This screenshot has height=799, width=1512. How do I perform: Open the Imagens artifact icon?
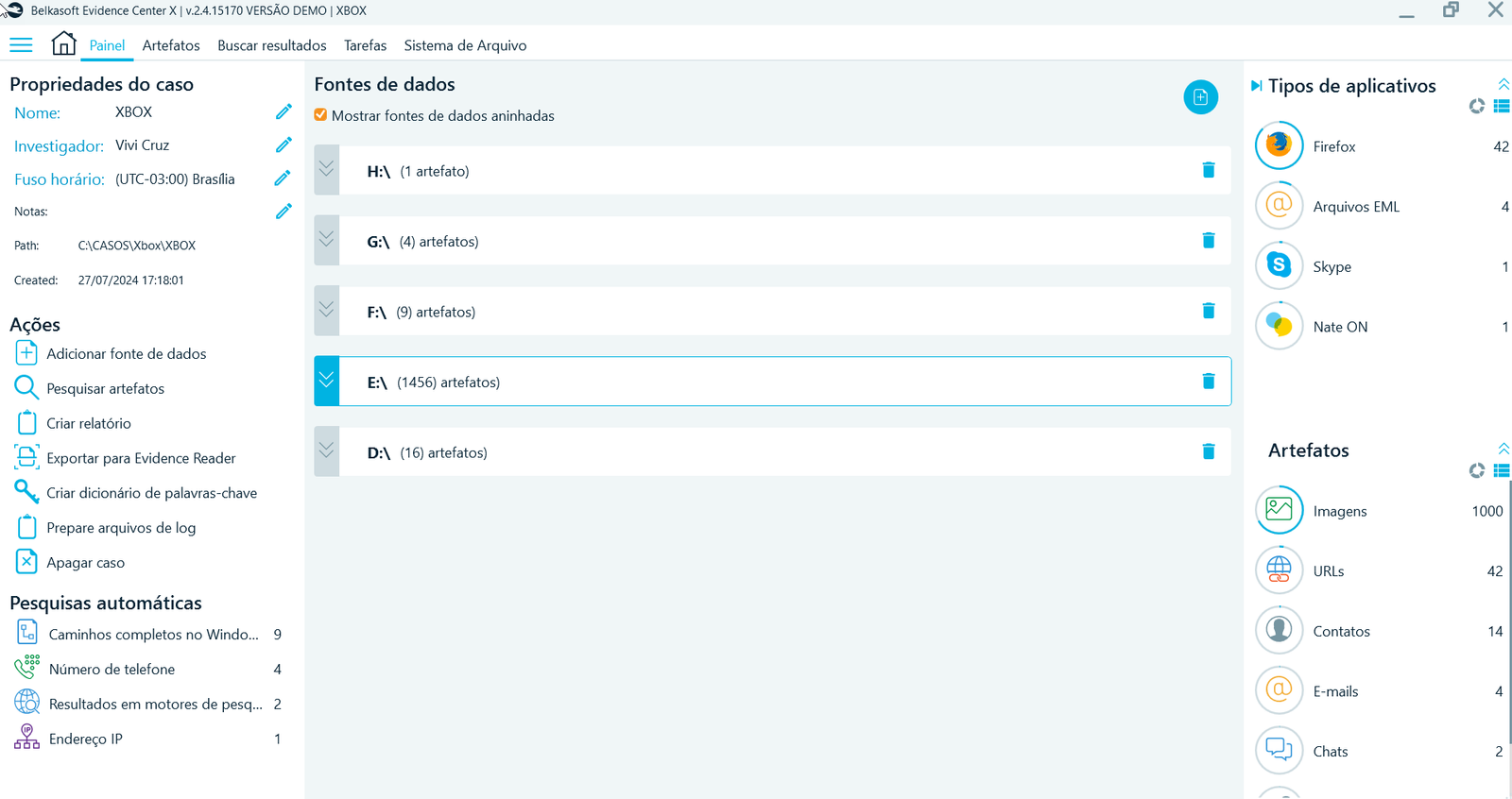[1279, 510]
